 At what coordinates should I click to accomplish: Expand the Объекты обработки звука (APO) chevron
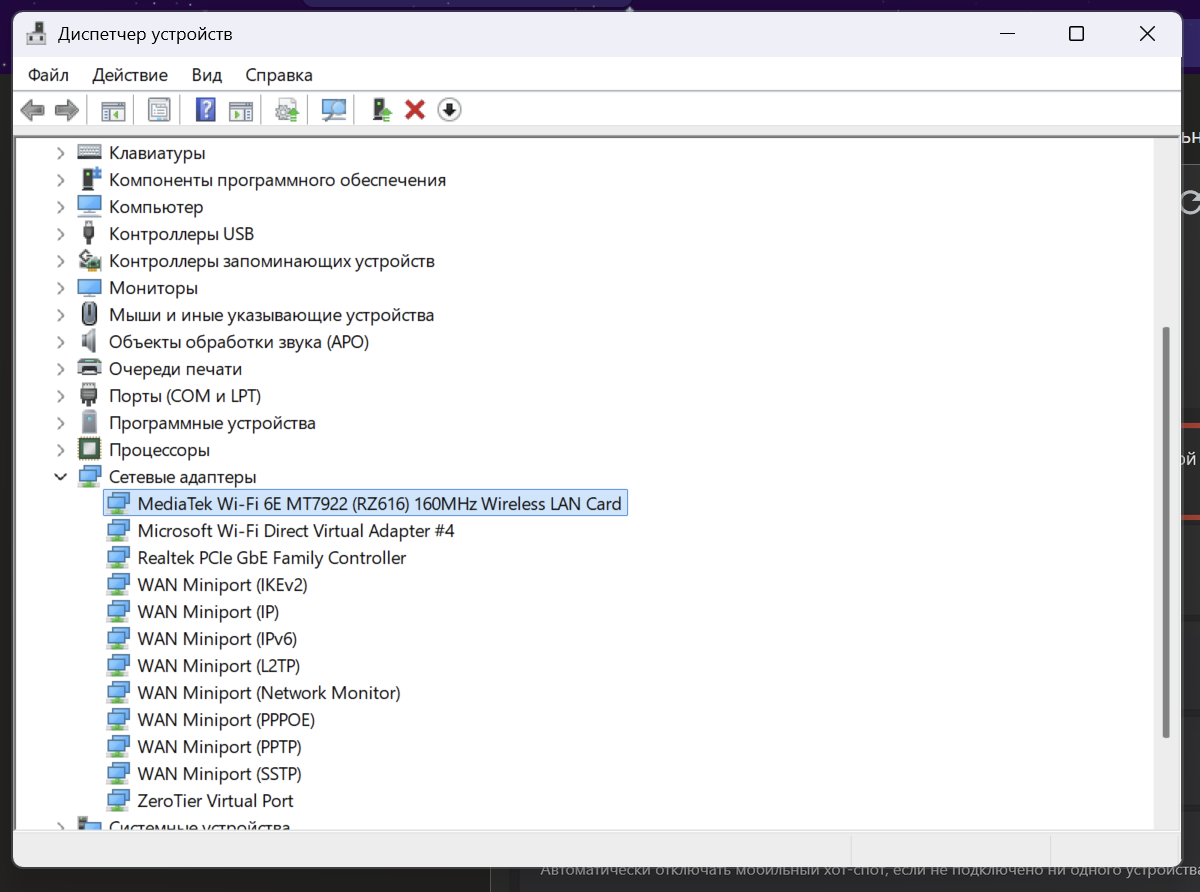point(61,342)
